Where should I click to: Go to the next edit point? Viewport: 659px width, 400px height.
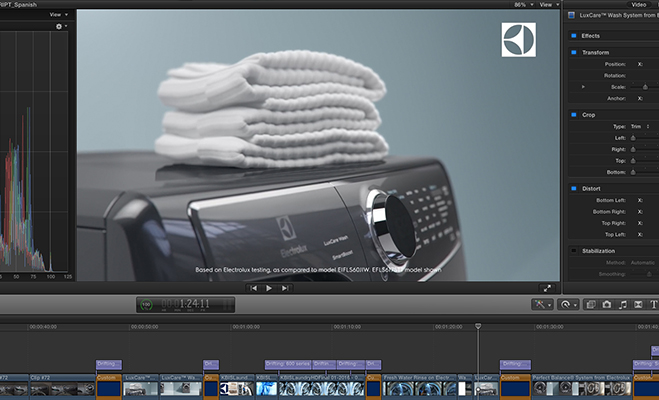(x=285, y=288)
